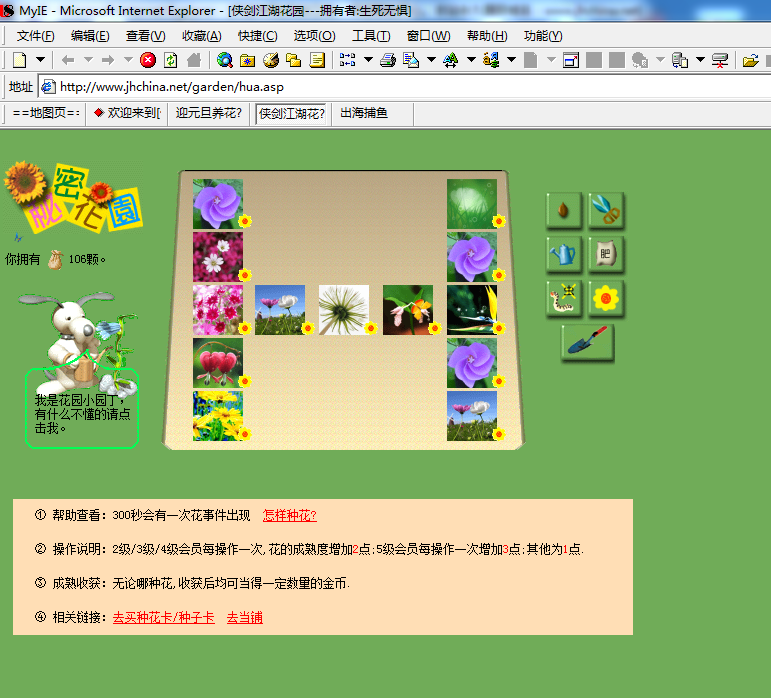
Task: Select the shovel digging tool
Action: (x=588, y=342)
